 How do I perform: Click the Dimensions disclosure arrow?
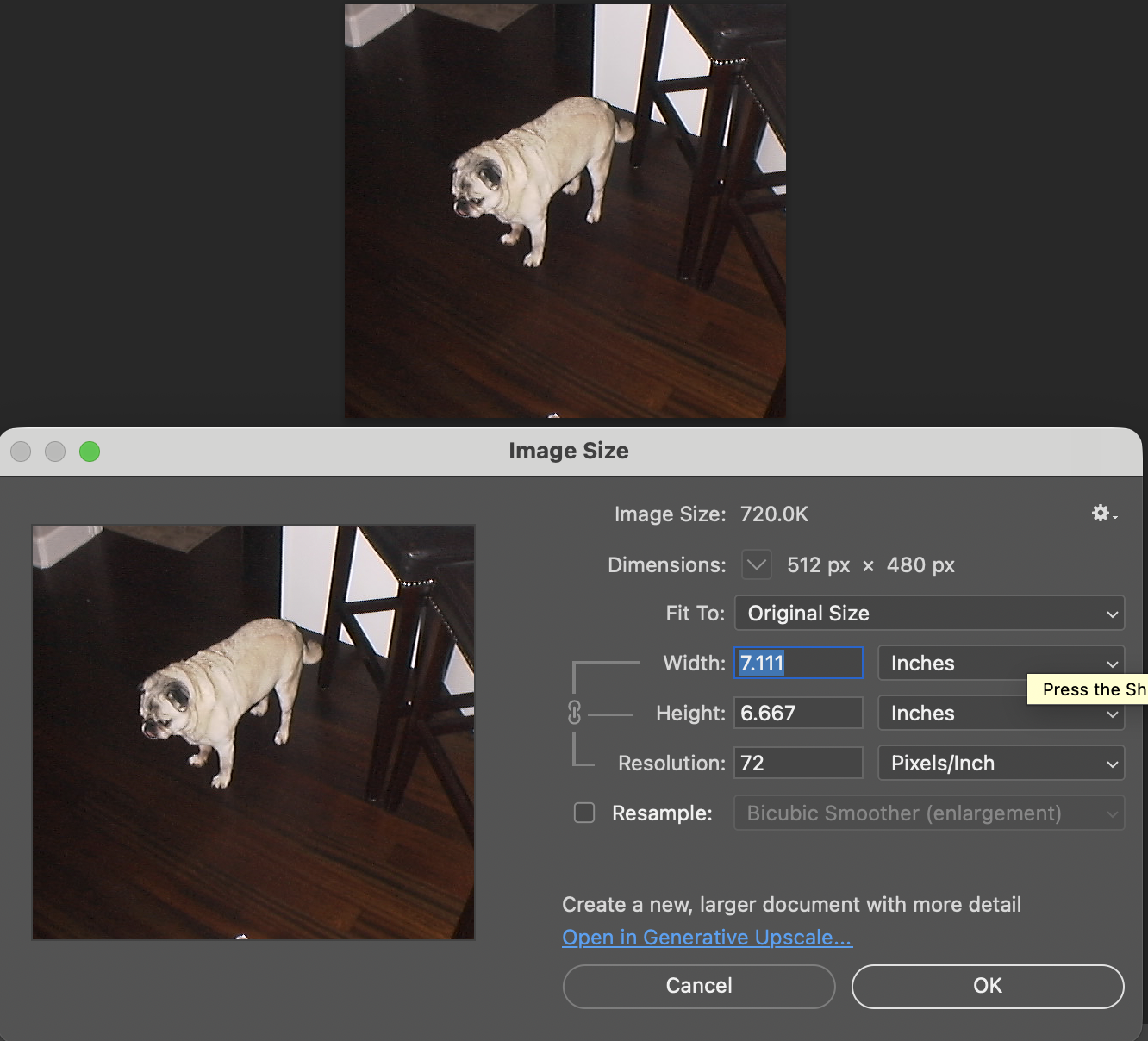(x=756, y=564)
